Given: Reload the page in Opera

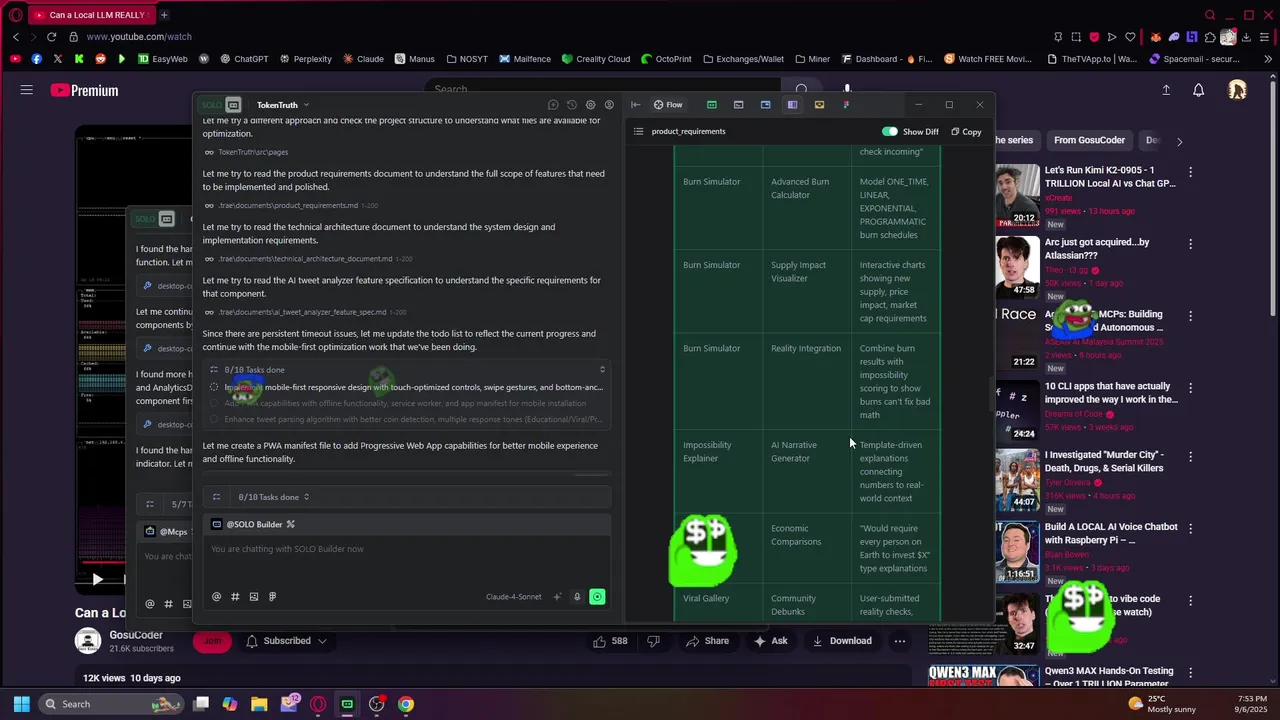Looking at the screenshot, I should coord(51,37).
